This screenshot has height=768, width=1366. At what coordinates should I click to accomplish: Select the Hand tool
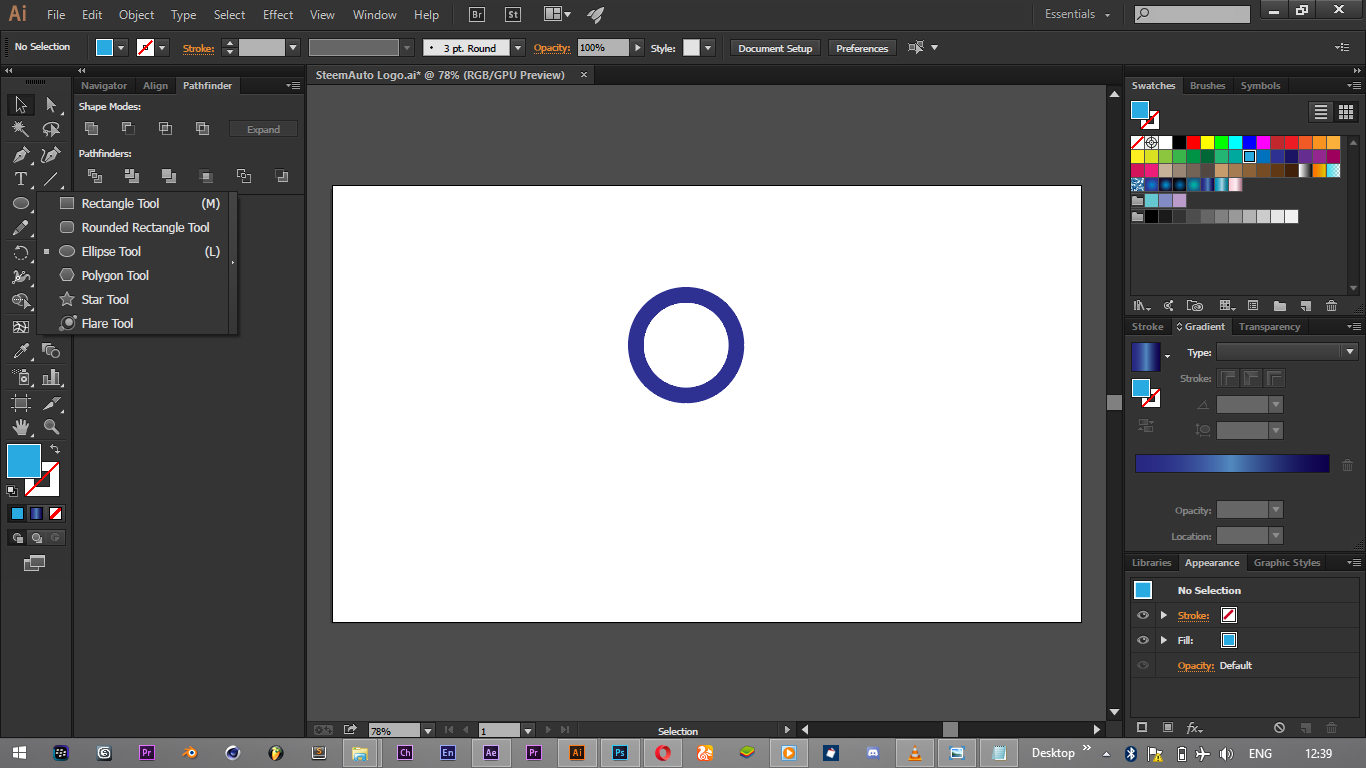click(x=20, y=427)
